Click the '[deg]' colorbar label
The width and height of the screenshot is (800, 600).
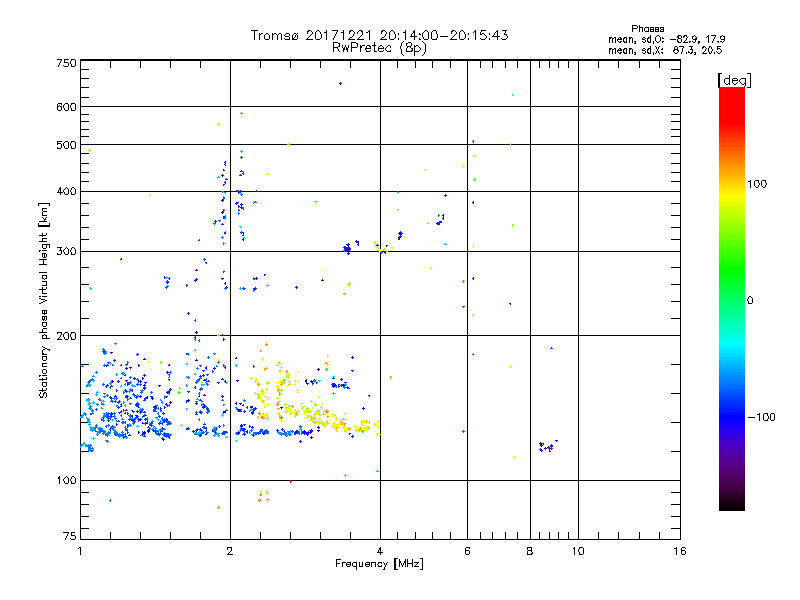734,80
